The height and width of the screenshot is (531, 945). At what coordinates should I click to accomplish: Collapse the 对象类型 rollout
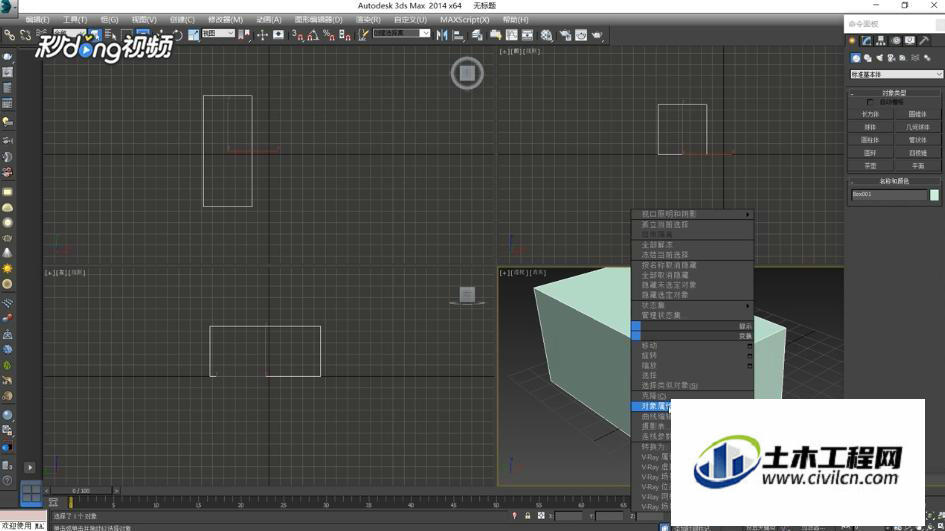894,93
